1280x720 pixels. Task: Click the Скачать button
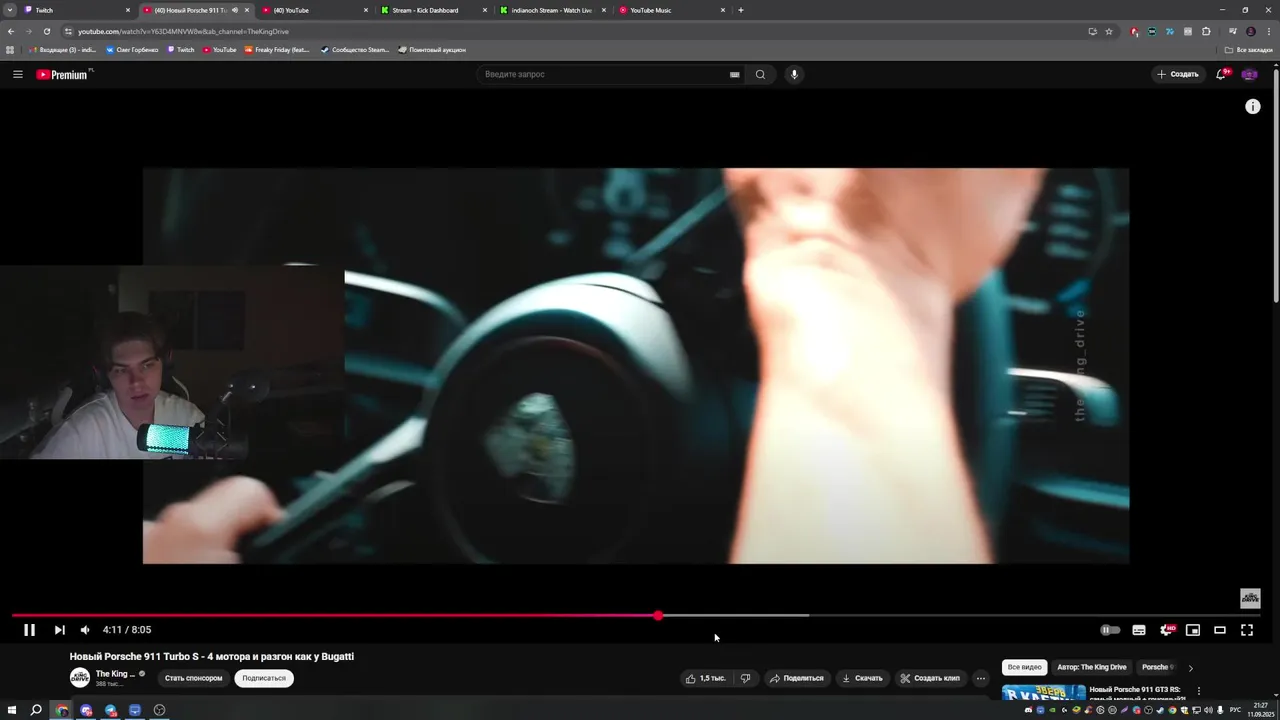pyautogui.click(x=863, y=678)
